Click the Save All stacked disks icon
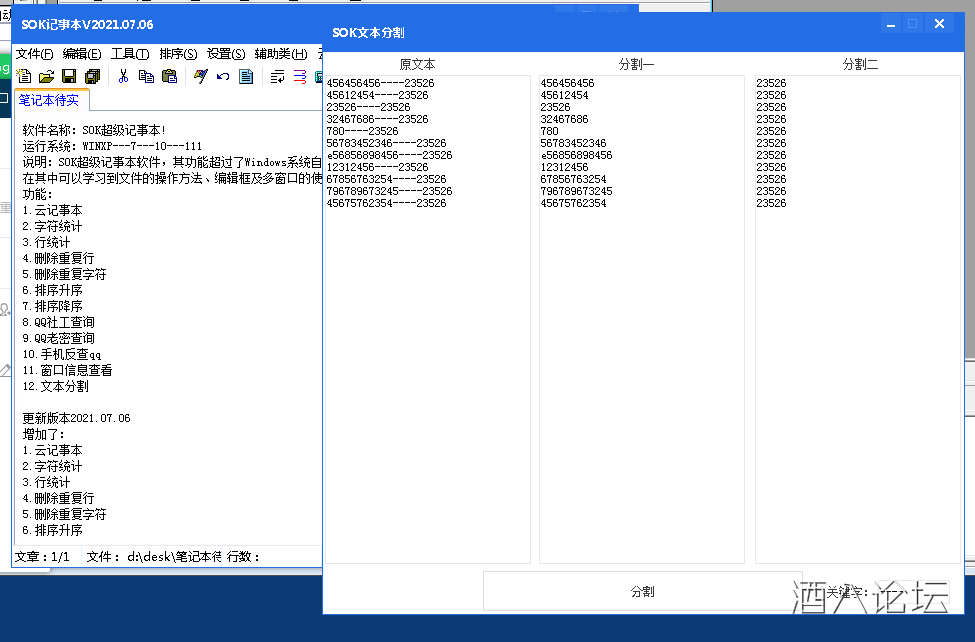 point(92,77)
